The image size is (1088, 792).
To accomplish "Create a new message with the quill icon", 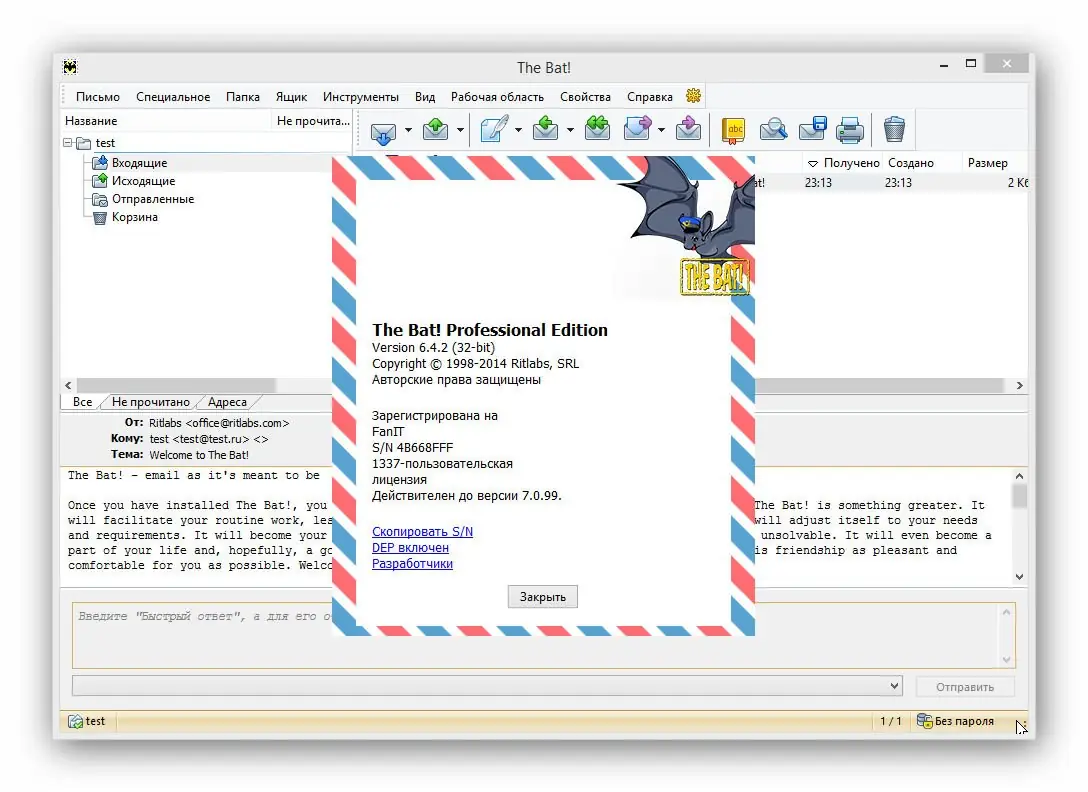I will pos(494,129).
